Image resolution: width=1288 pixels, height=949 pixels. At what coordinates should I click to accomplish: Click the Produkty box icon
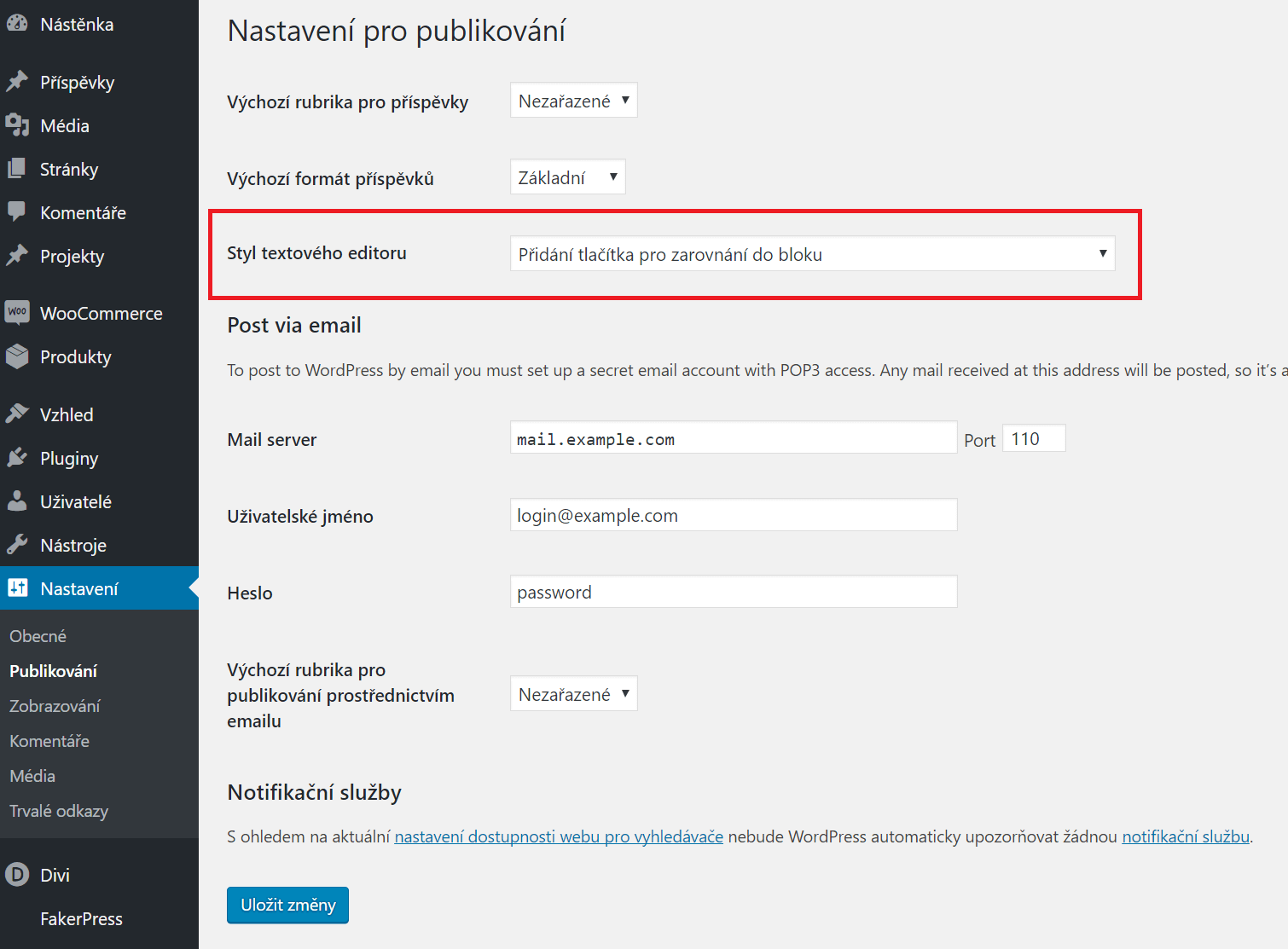[17, 356]
